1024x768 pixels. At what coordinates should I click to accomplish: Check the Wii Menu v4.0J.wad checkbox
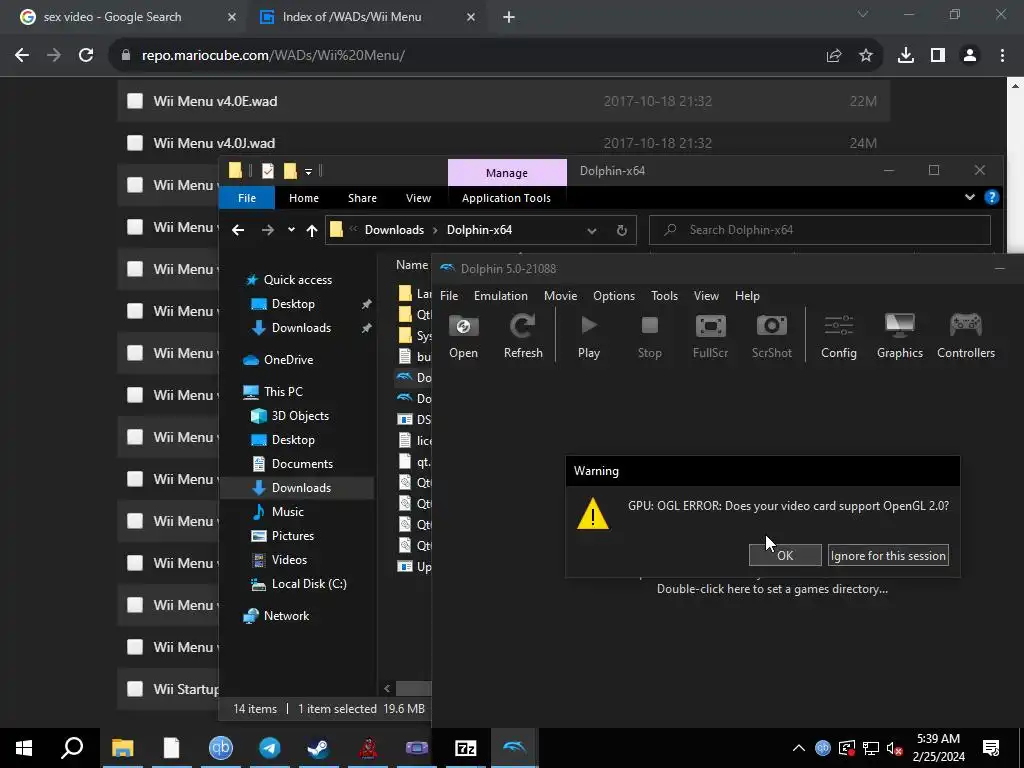click(135, 142)
